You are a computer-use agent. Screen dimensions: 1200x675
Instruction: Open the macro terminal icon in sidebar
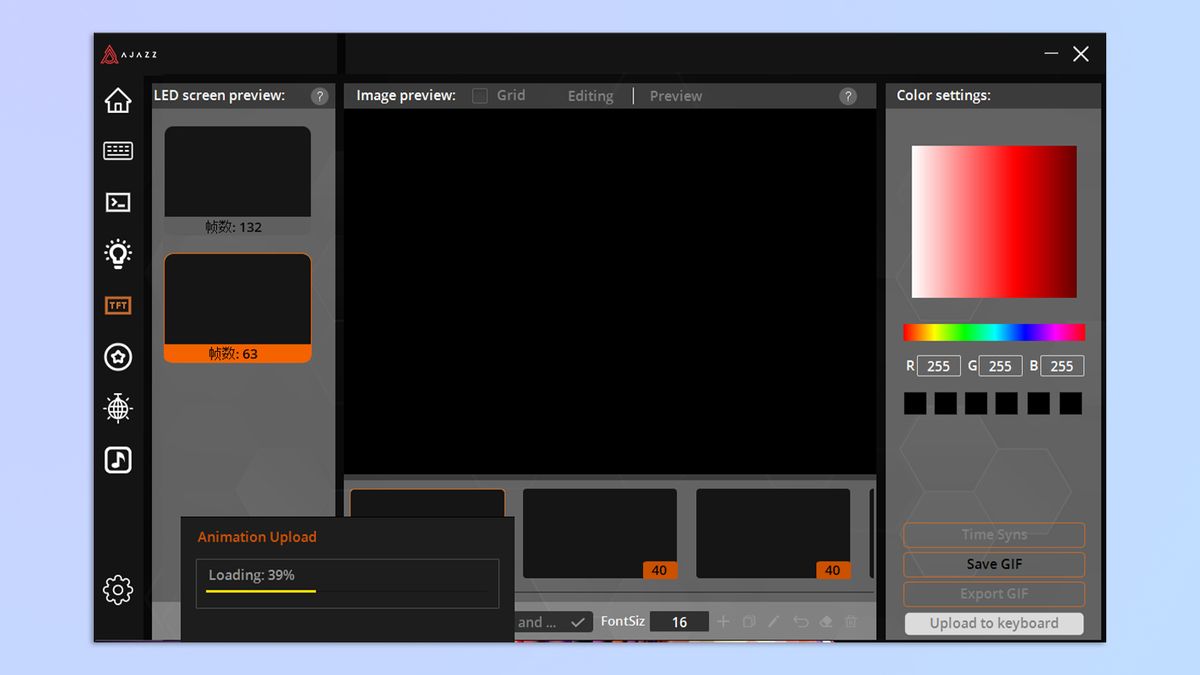point(118,202)
